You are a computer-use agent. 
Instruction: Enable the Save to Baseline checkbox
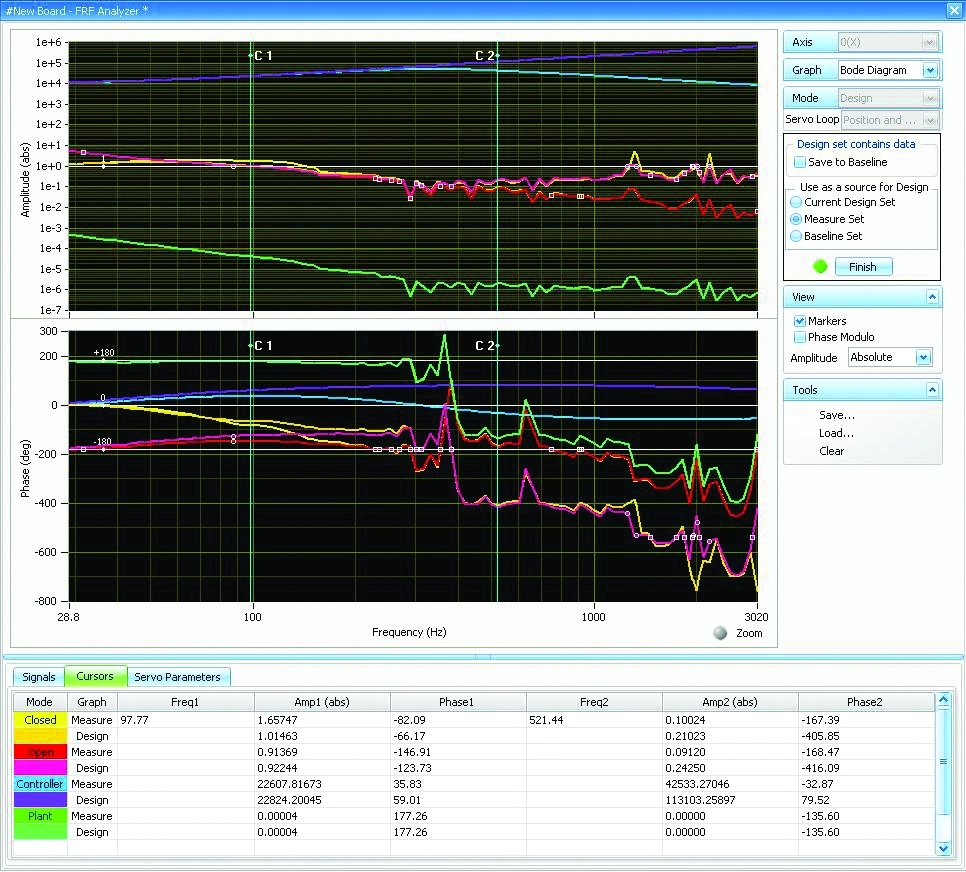click(x=799, y=160)
